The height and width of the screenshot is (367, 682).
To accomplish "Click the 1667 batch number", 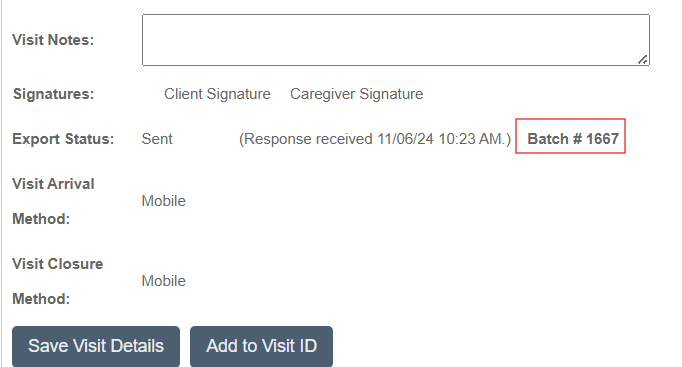I will pos(602,139).
